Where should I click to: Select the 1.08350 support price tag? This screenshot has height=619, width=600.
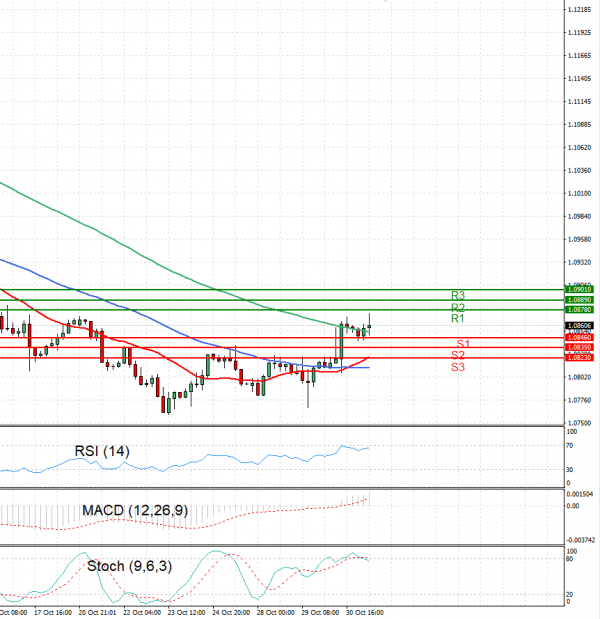pos(579,347)
